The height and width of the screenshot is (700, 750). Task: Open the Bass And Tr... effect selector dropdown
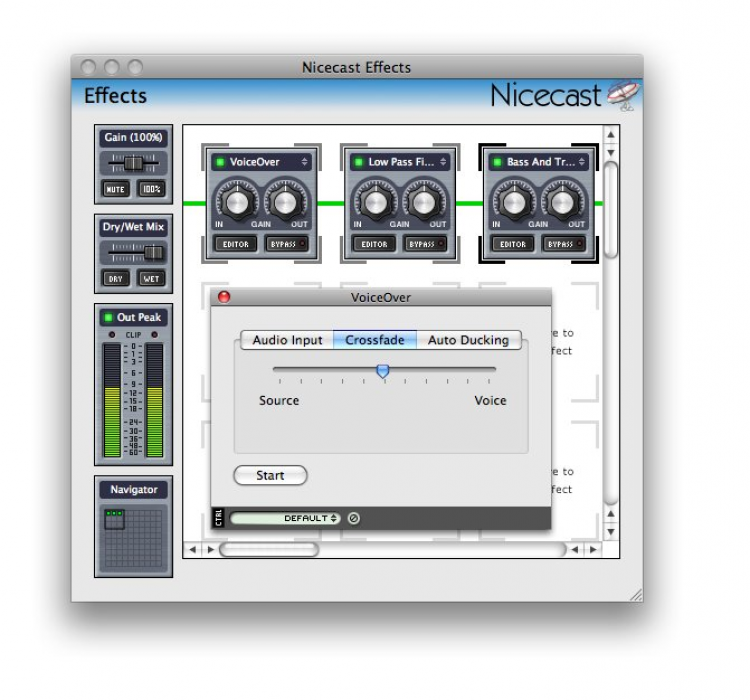(x=582, y=162)
